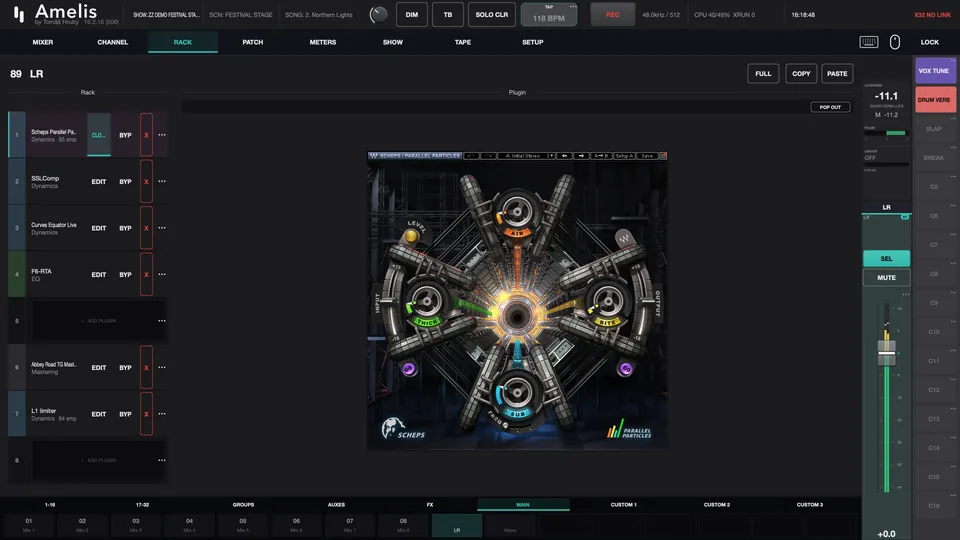Toggle the DIM button
Image resolution: width=960 pixels, height=540 pixels.
(411, 15)
